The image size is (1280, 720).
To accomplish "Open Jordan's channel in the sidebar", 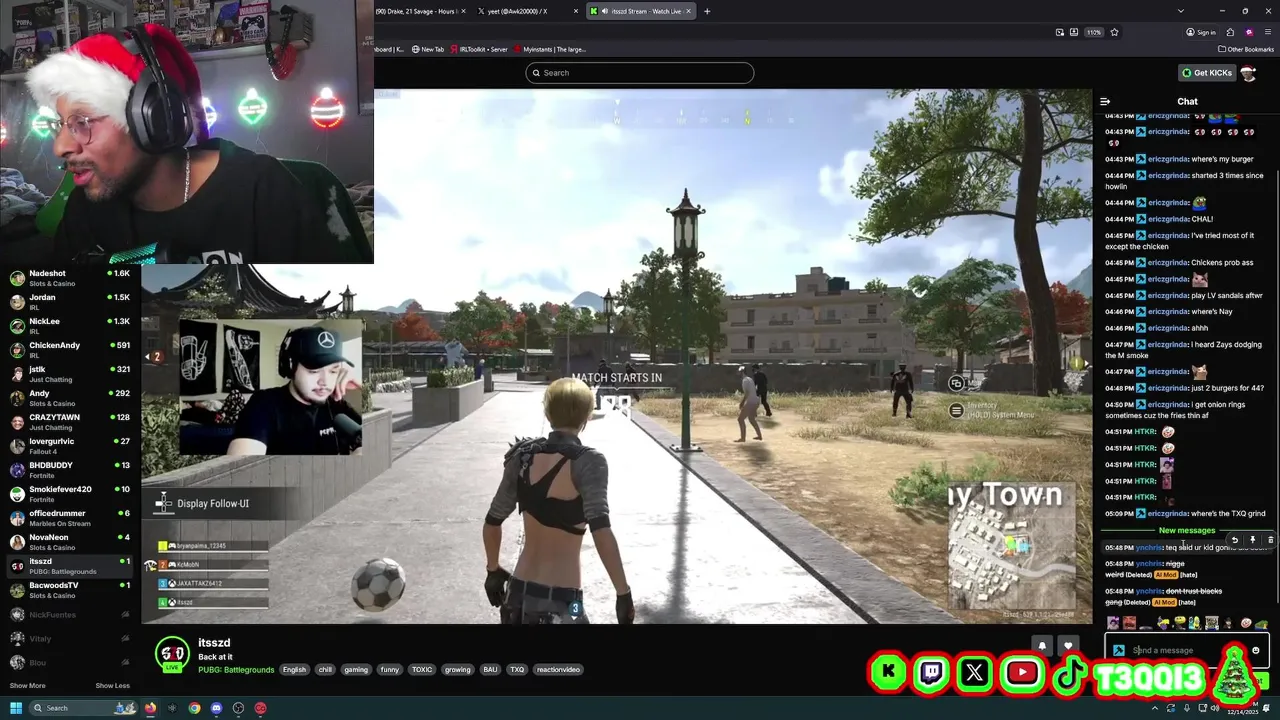I will 70,302.
